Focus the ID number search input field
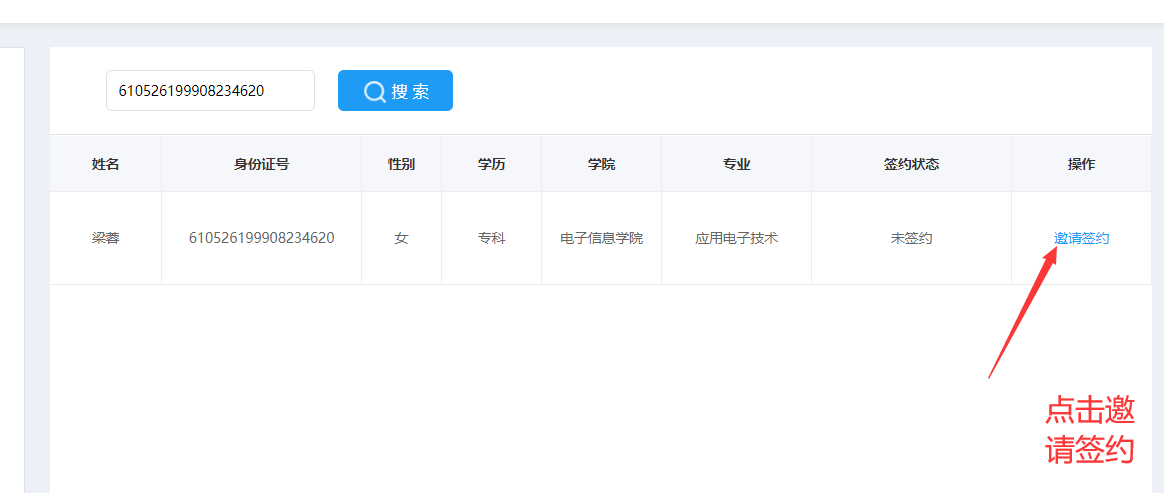This screenshot has width=1164, height=493. pos(210,91)
